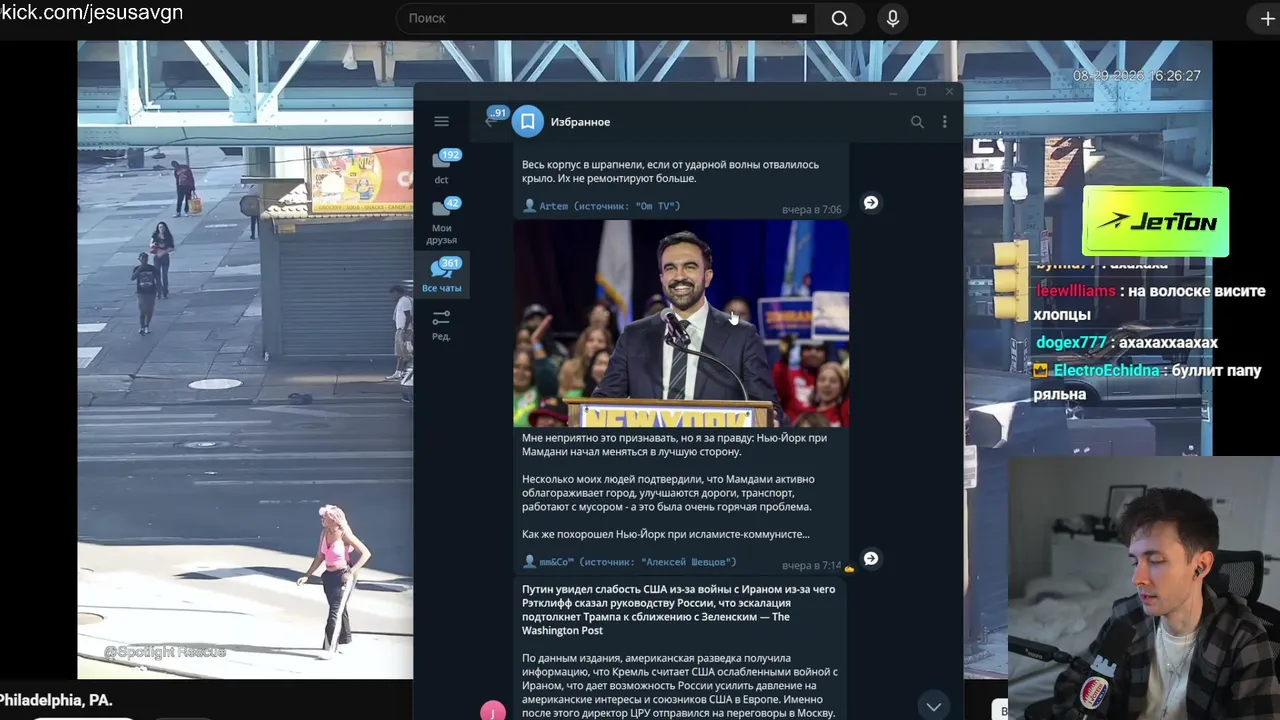Forward the Artem message from 7:06
This screenshot has width=1280, height=720.
coord(871,202)
